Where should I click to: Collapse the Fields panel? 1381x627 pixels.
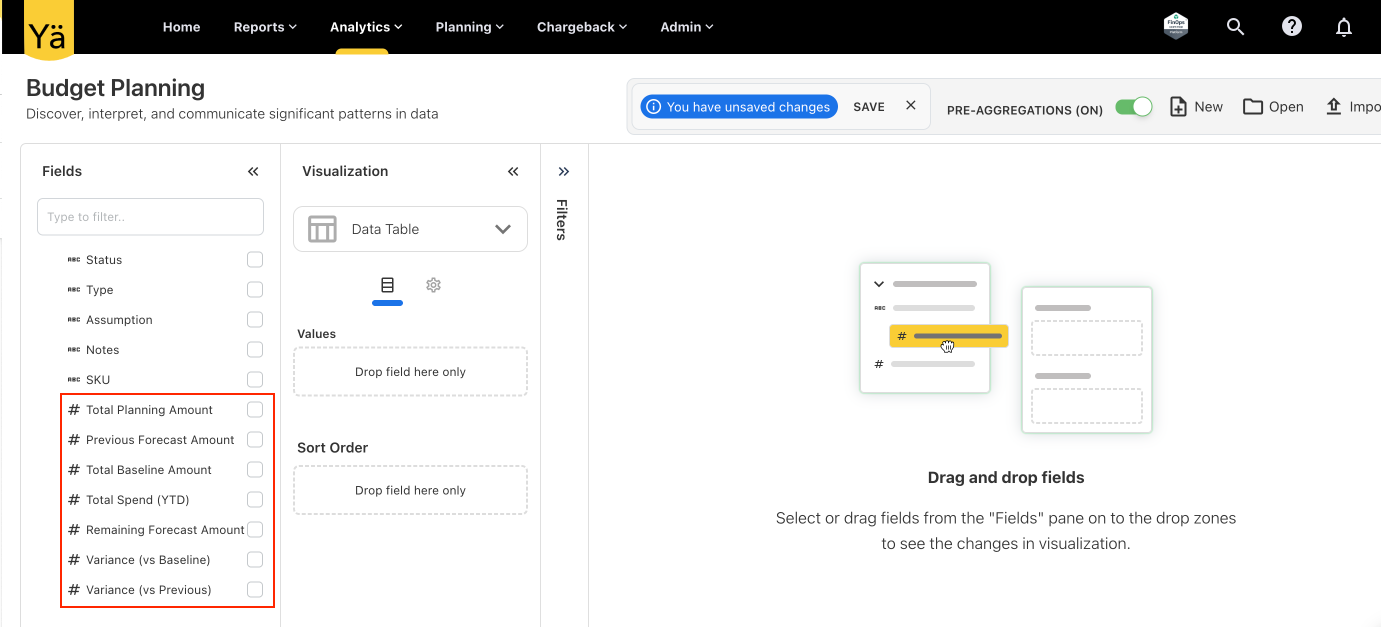tap(253, 172)
